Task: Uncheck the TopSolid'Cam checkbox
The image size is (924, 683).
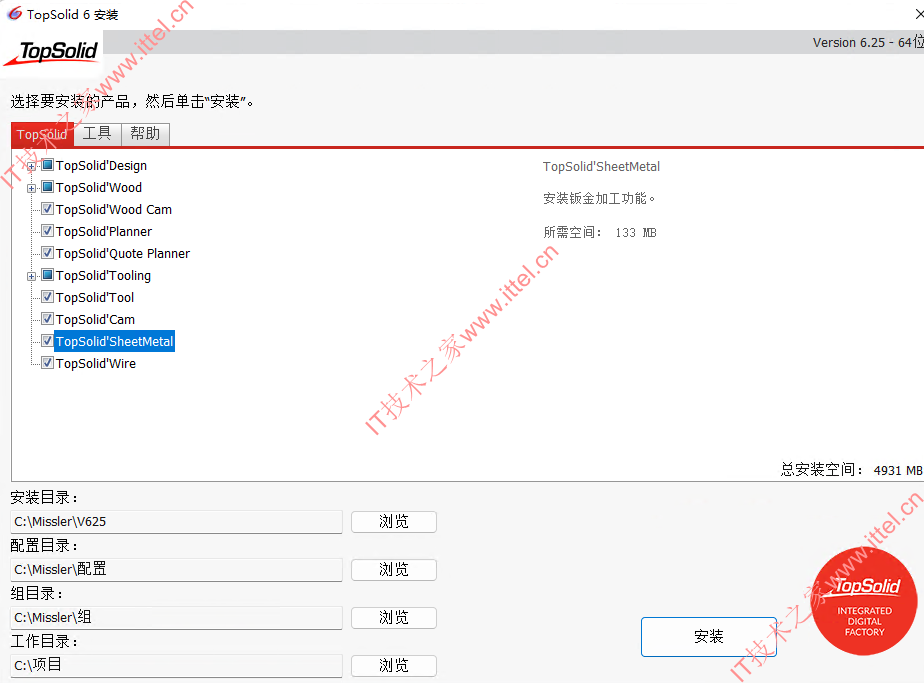Action: [x=48, y=319]
